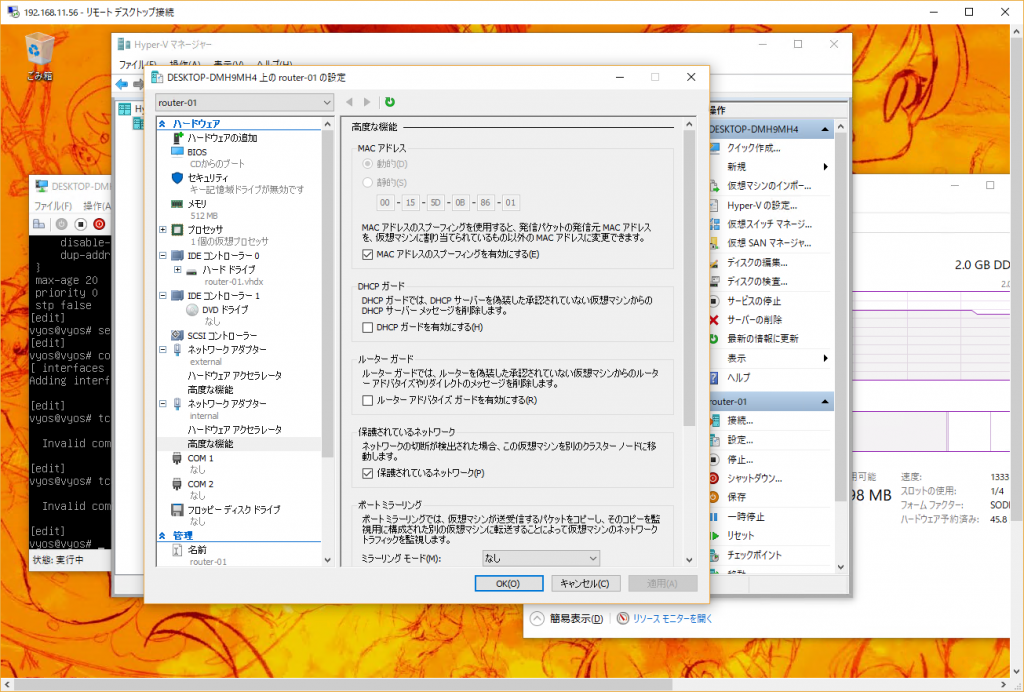Click the black square turn-off icon in VM connection toolbar
Image resolution: width=1024 pixels, height=692 pixels.
pos(80,224)
